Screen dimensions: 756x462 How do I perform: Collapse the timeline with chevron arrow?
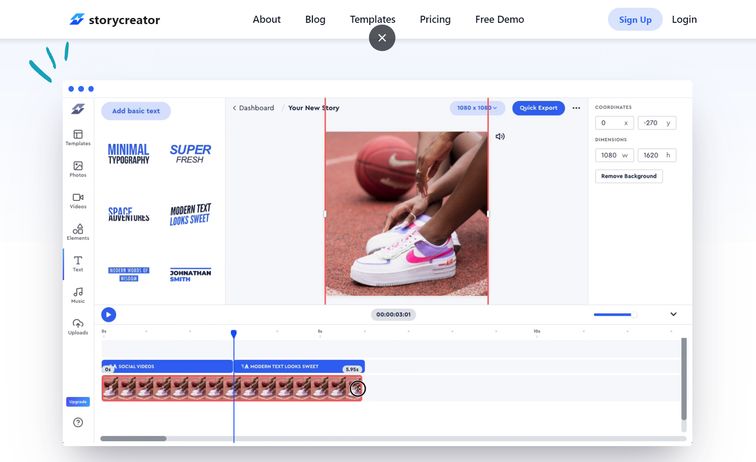tap(673, 314)
